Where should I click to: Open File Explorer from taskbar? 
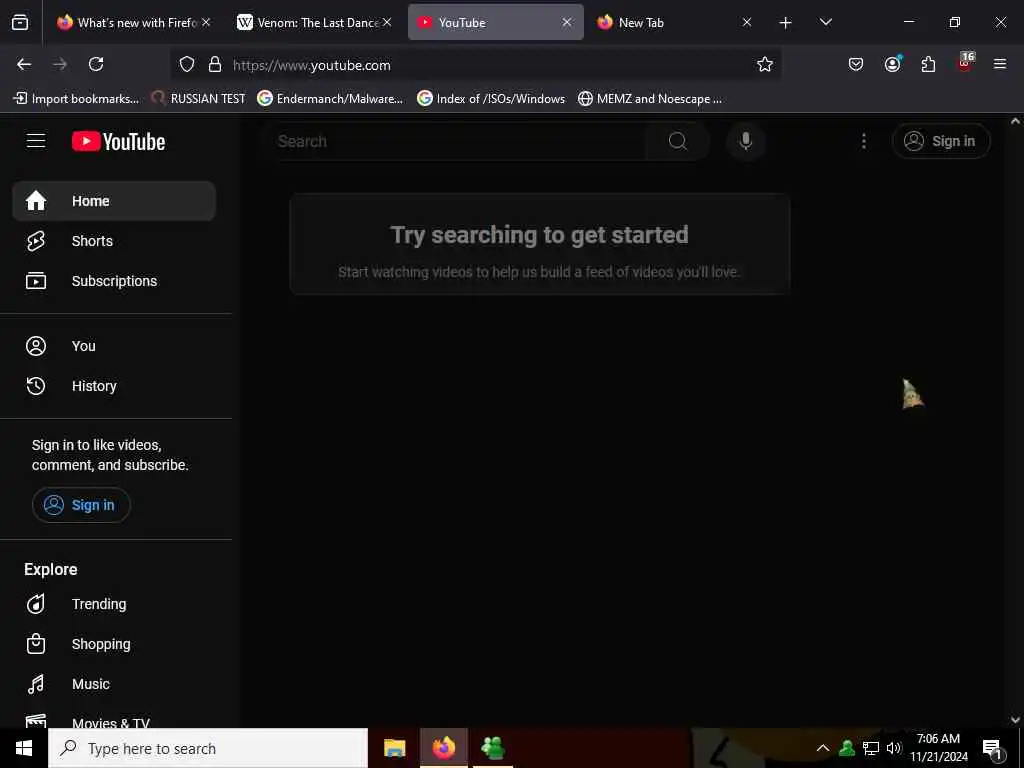point(394,748)
